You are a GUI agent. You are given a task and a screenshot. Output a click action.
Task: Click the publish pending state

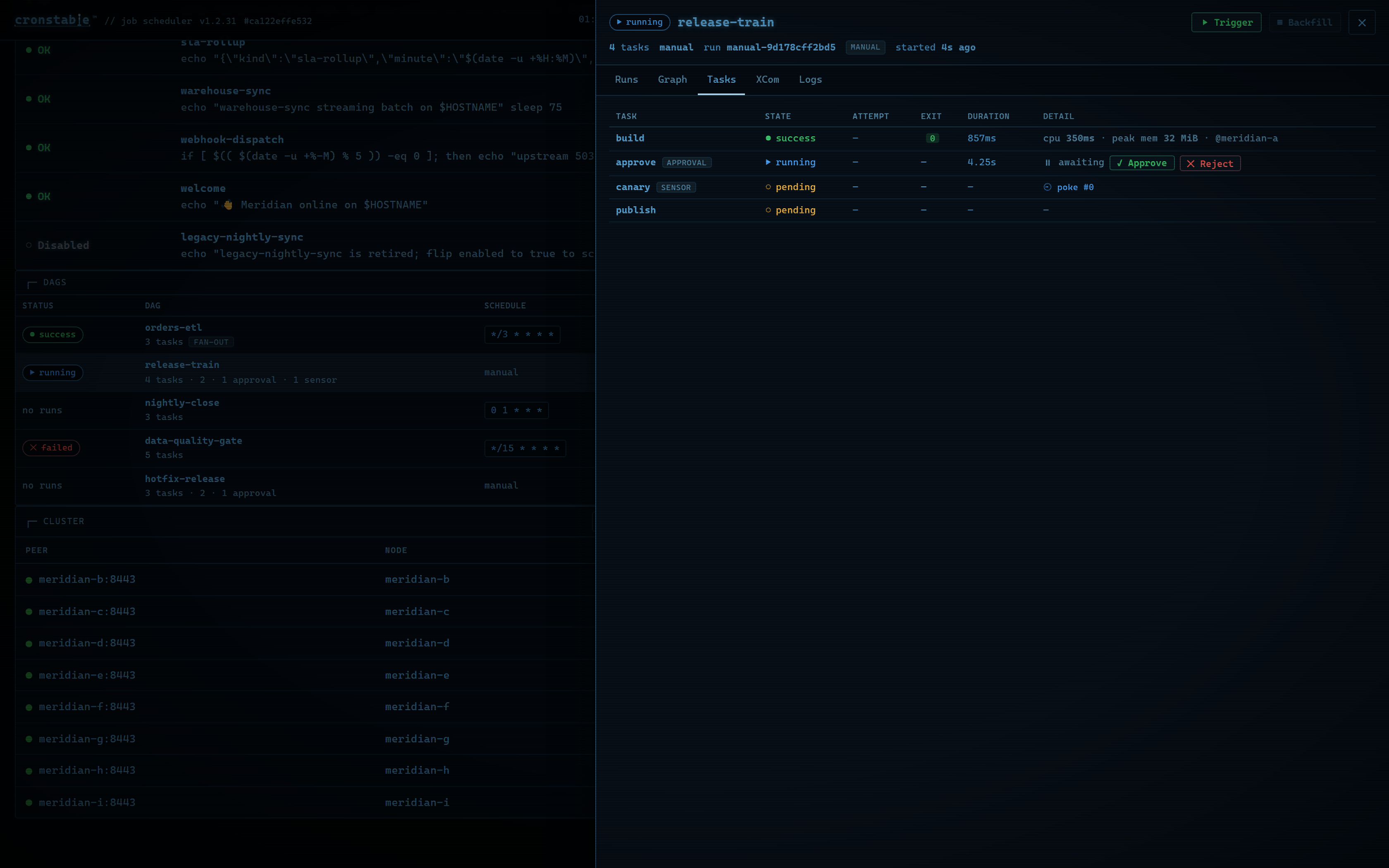790,210
